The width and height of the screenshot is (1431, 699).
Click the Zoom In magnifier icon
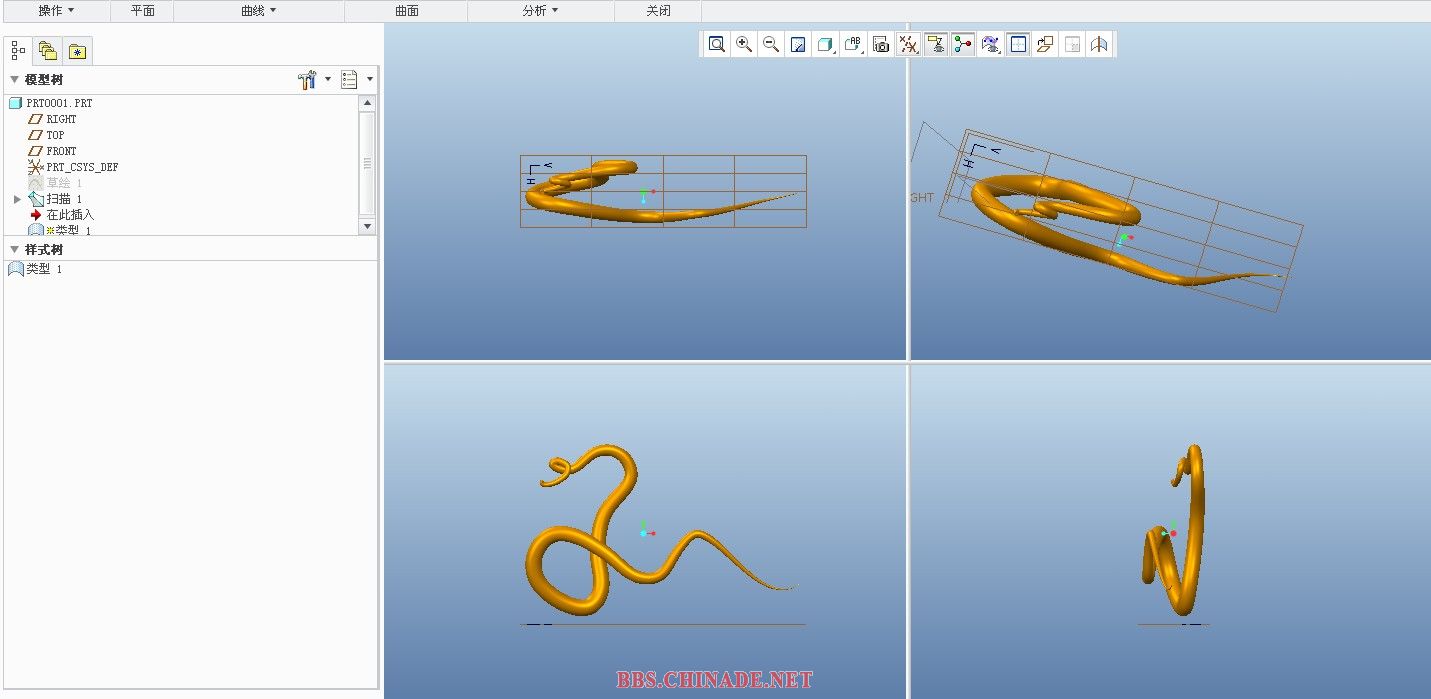click(x=744, y=44)
